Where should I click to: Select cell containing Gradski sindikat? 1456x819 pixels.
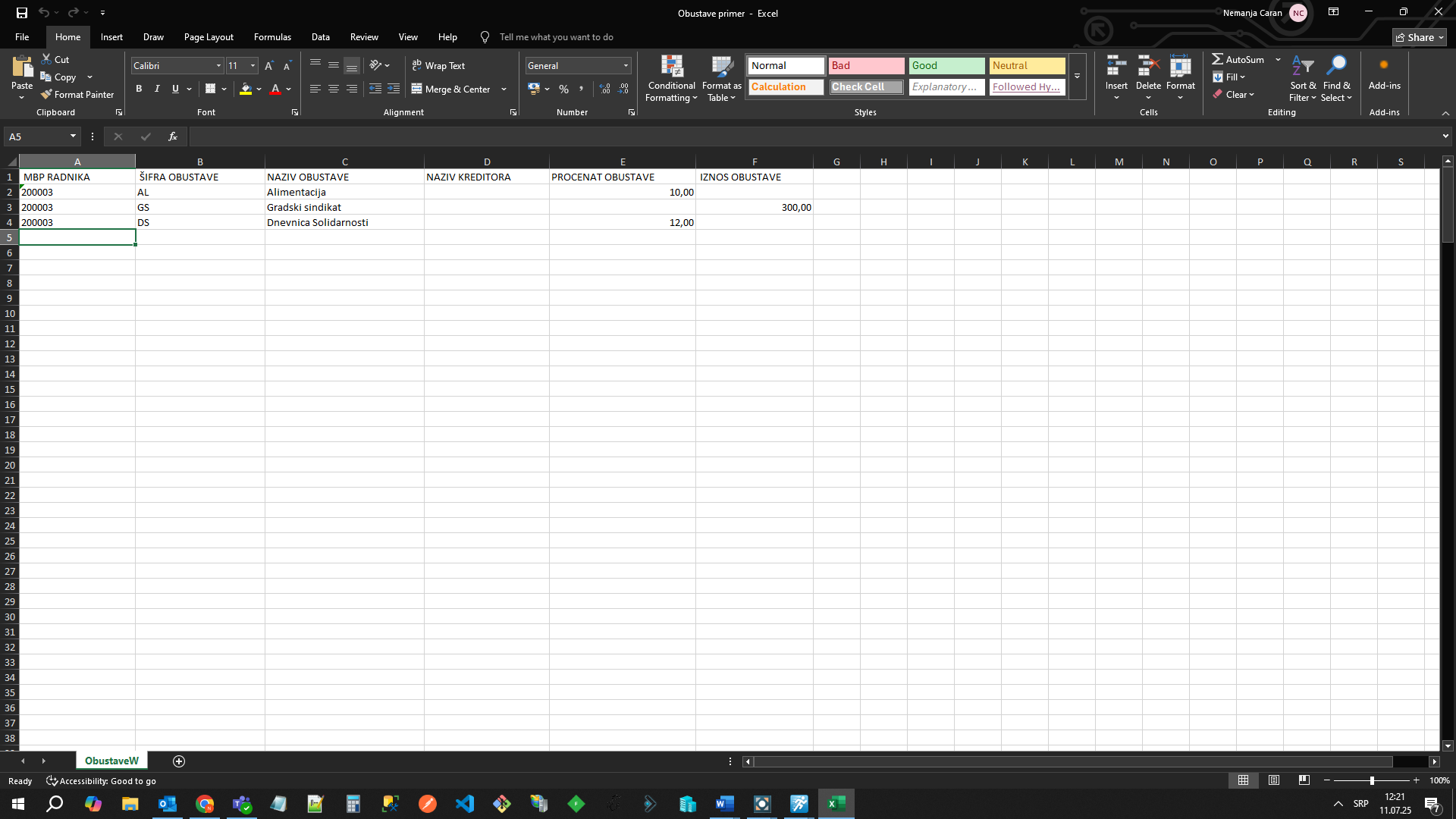pyautogui.click(x=344, y=207)
